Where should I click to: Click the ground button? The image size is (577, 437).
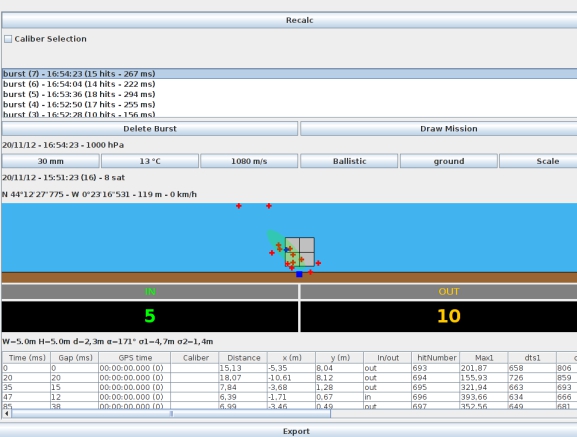click(449, 161)
